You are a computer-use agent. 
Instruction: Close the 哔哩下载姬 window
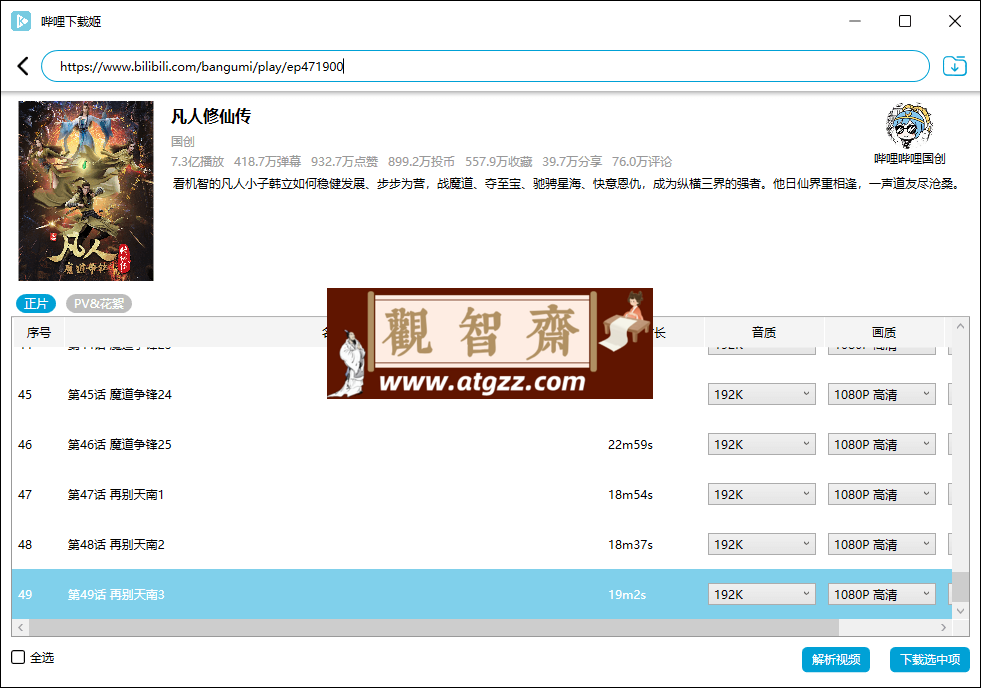(955, 21)
